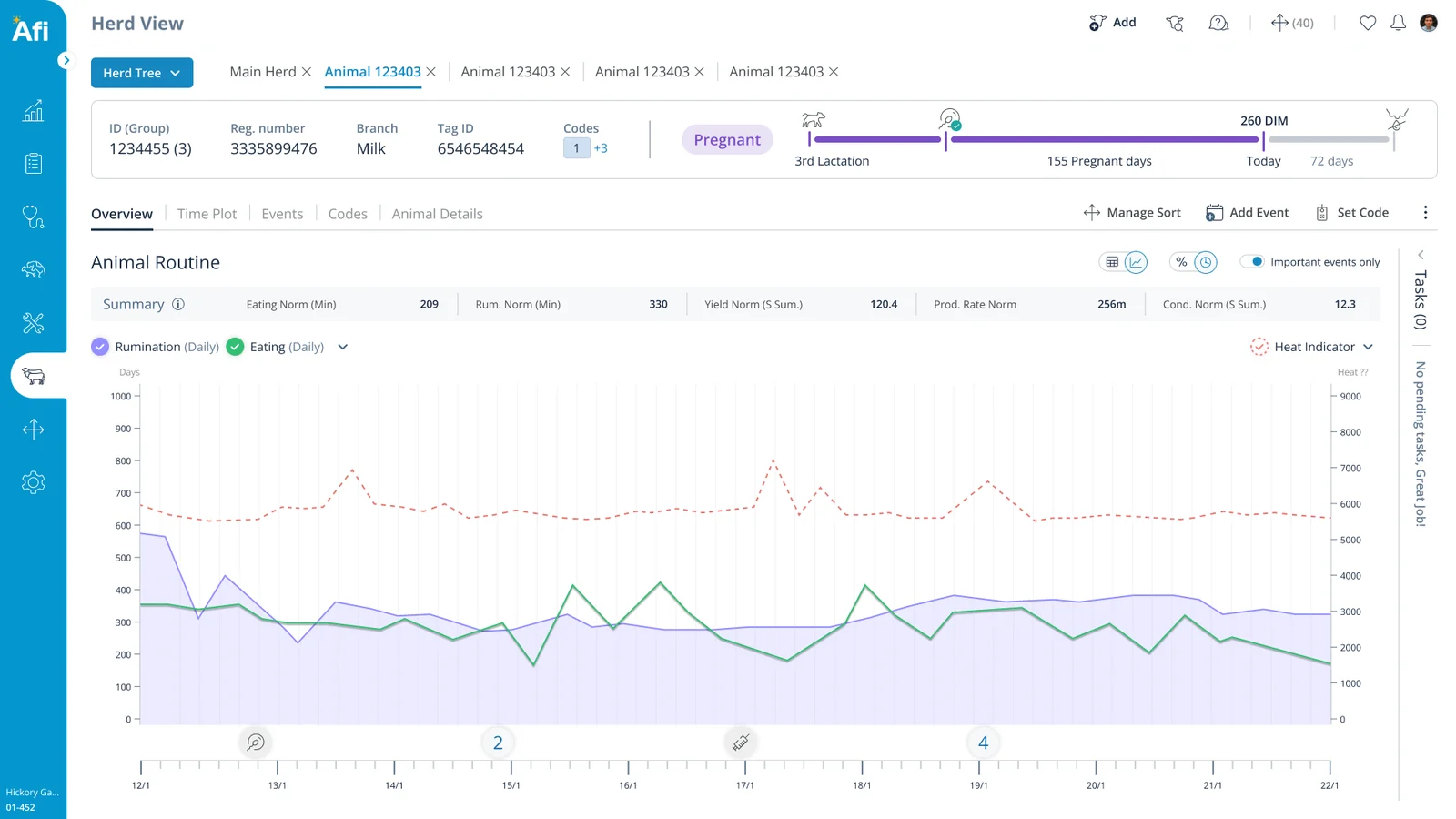Switch to Events tab
1456x819 pixels.
pyautogui.click(x=282, y=214)
